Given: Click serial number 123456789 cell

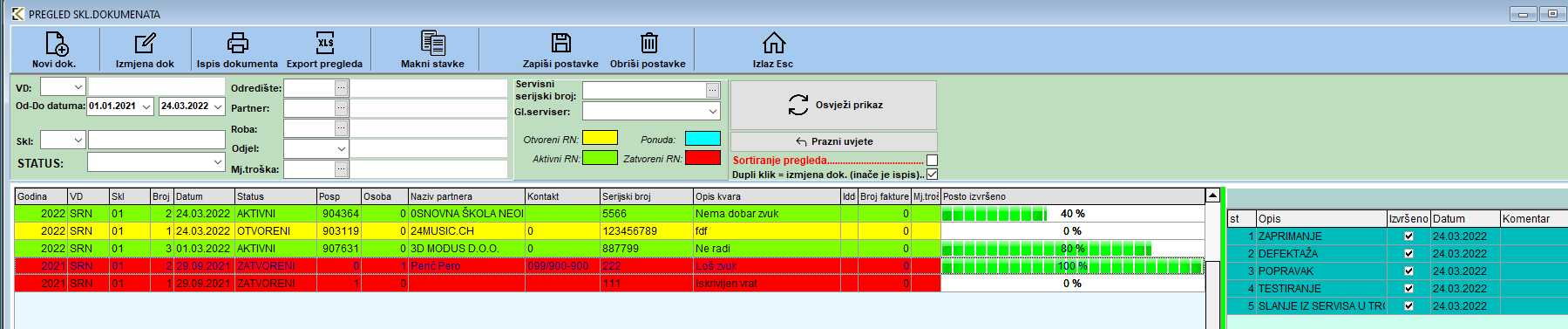Looking at the screenshot, I should tap(647, 231).
